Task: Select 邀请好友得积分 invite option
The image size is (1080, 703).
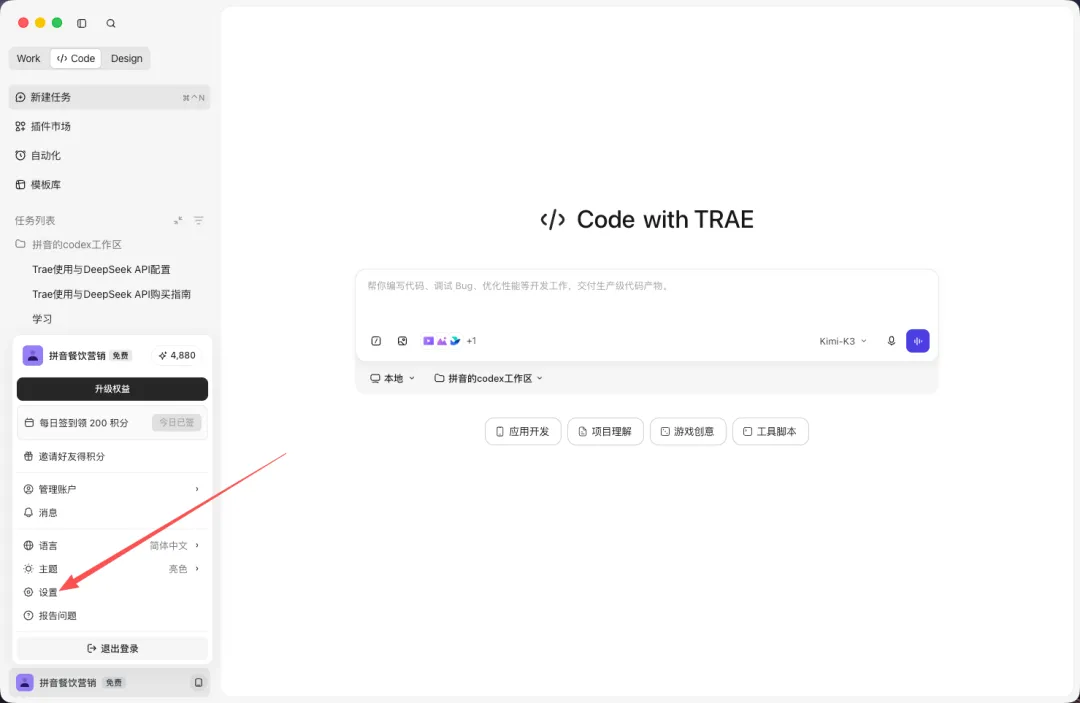Action: click(112, 457)
